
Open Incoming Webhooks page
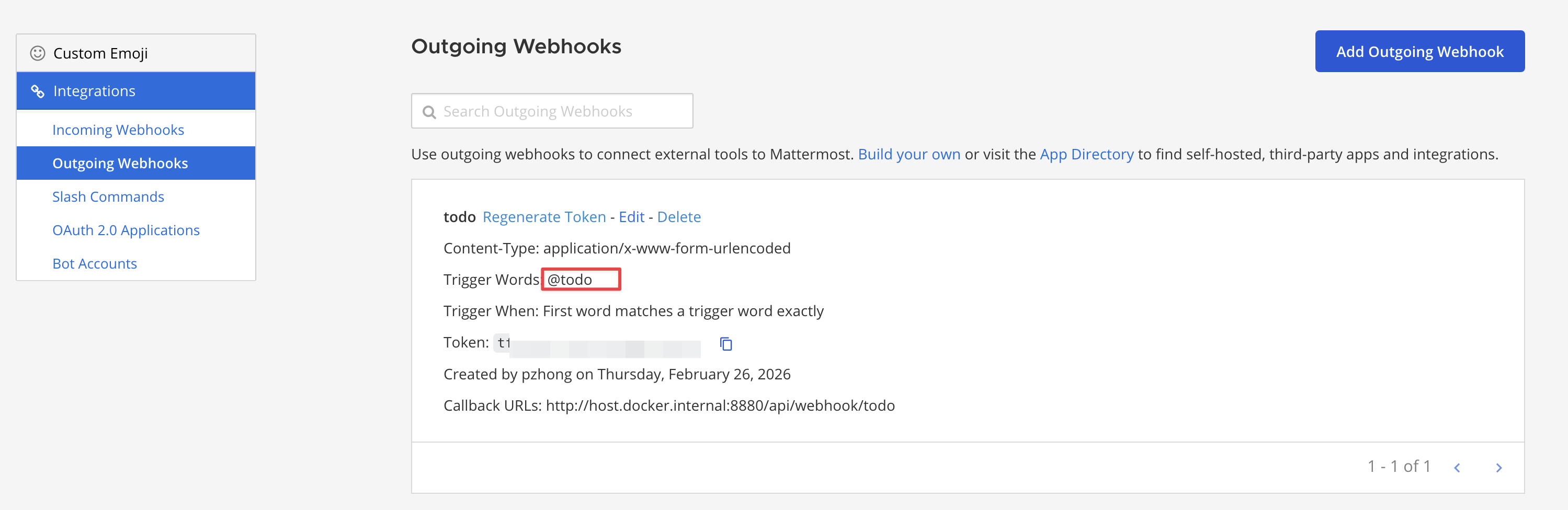click(118, 130)
